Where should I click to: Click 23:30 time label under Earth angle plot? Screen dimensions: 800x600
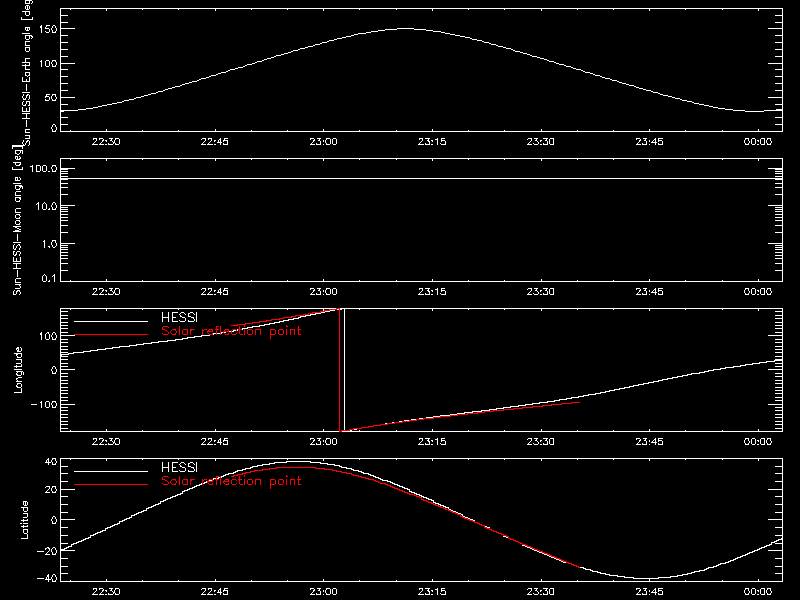click(x=541, y=142)
